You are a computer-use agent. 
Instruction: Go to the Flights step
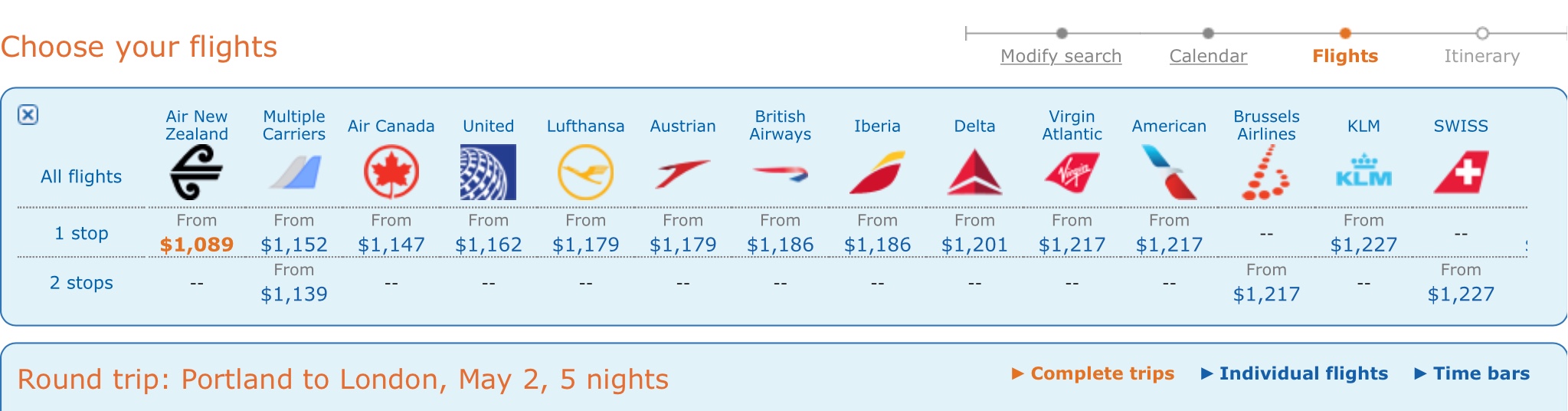(x=1345, y=56)
